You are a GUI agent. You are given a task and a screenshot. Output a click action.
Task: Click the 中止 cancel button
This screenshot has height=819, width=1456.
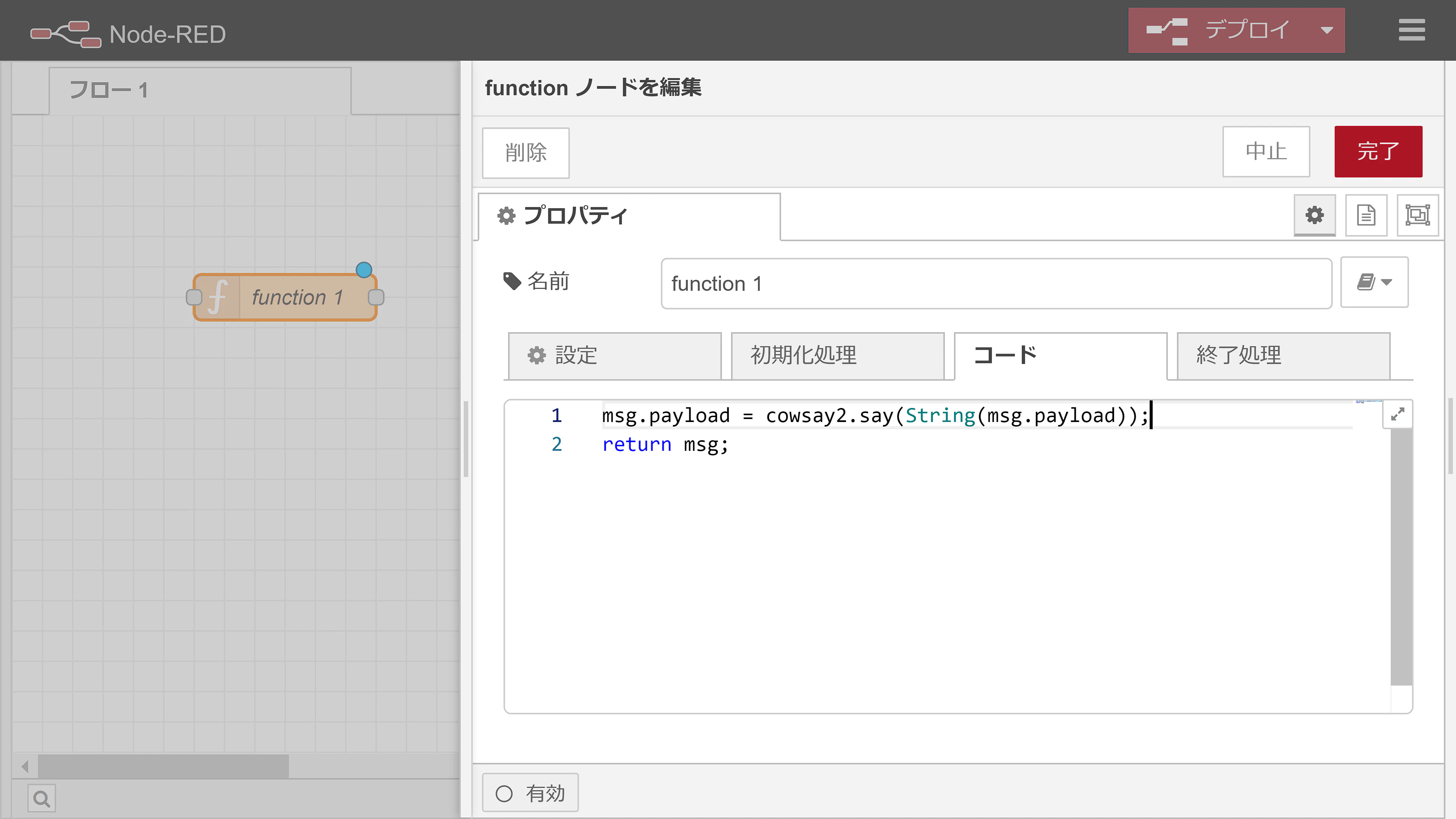1266,152
